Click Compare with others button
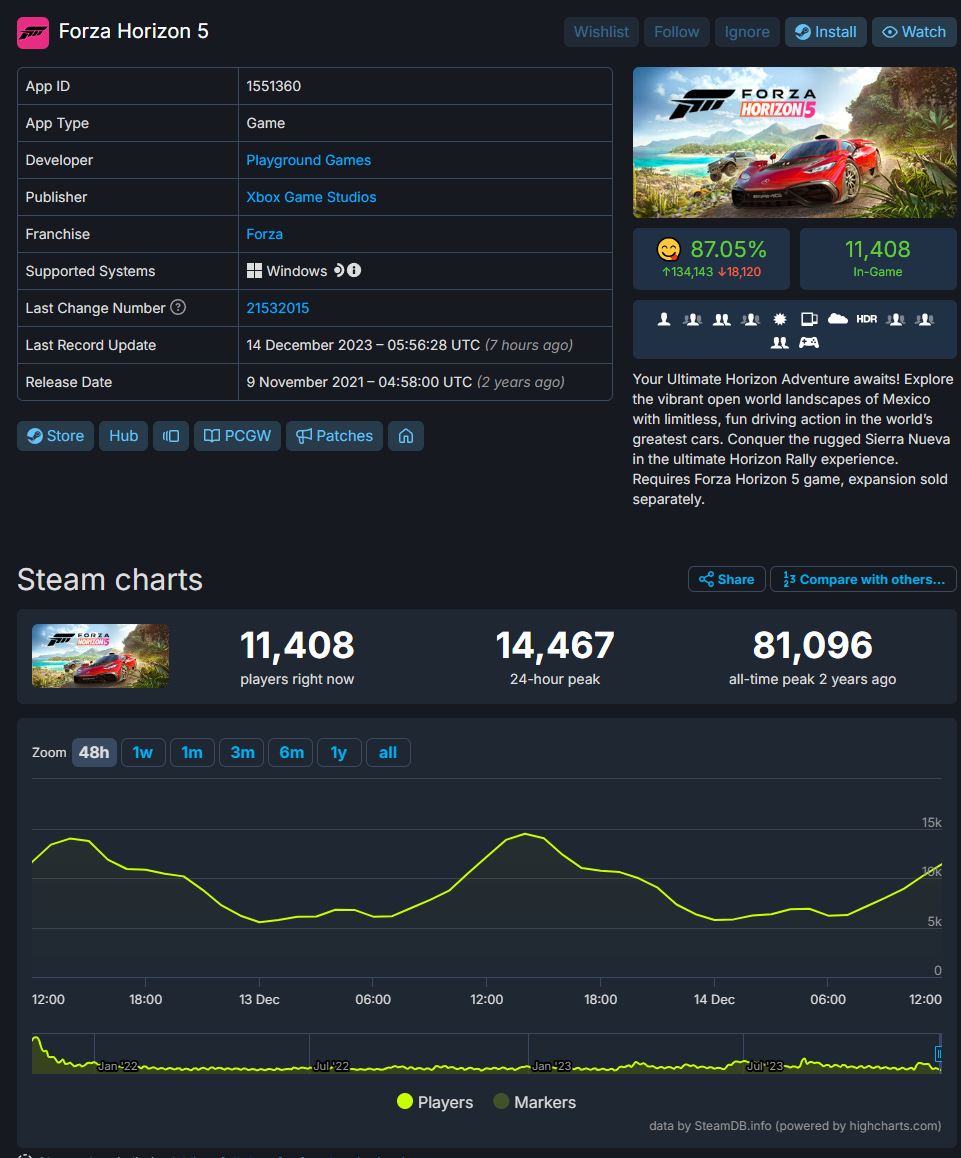The image size is (961, 1158). pos(863,579)
